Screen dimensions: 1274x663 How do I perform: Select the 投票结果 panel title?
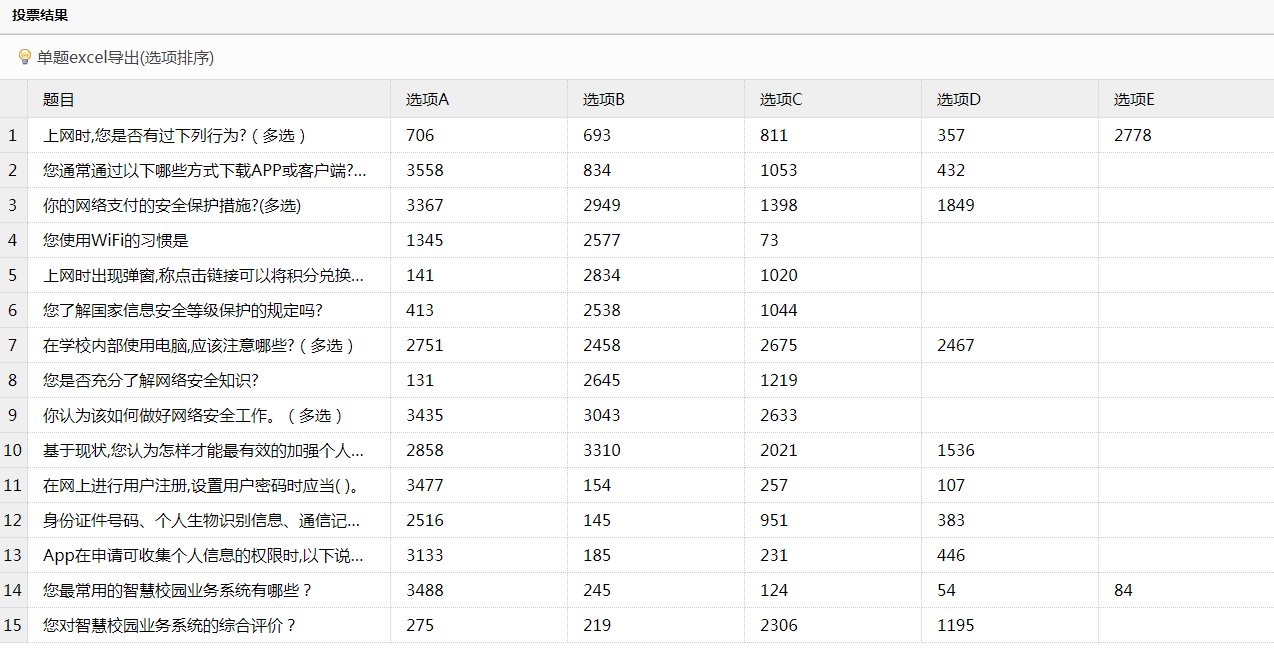tap(40, 16)
